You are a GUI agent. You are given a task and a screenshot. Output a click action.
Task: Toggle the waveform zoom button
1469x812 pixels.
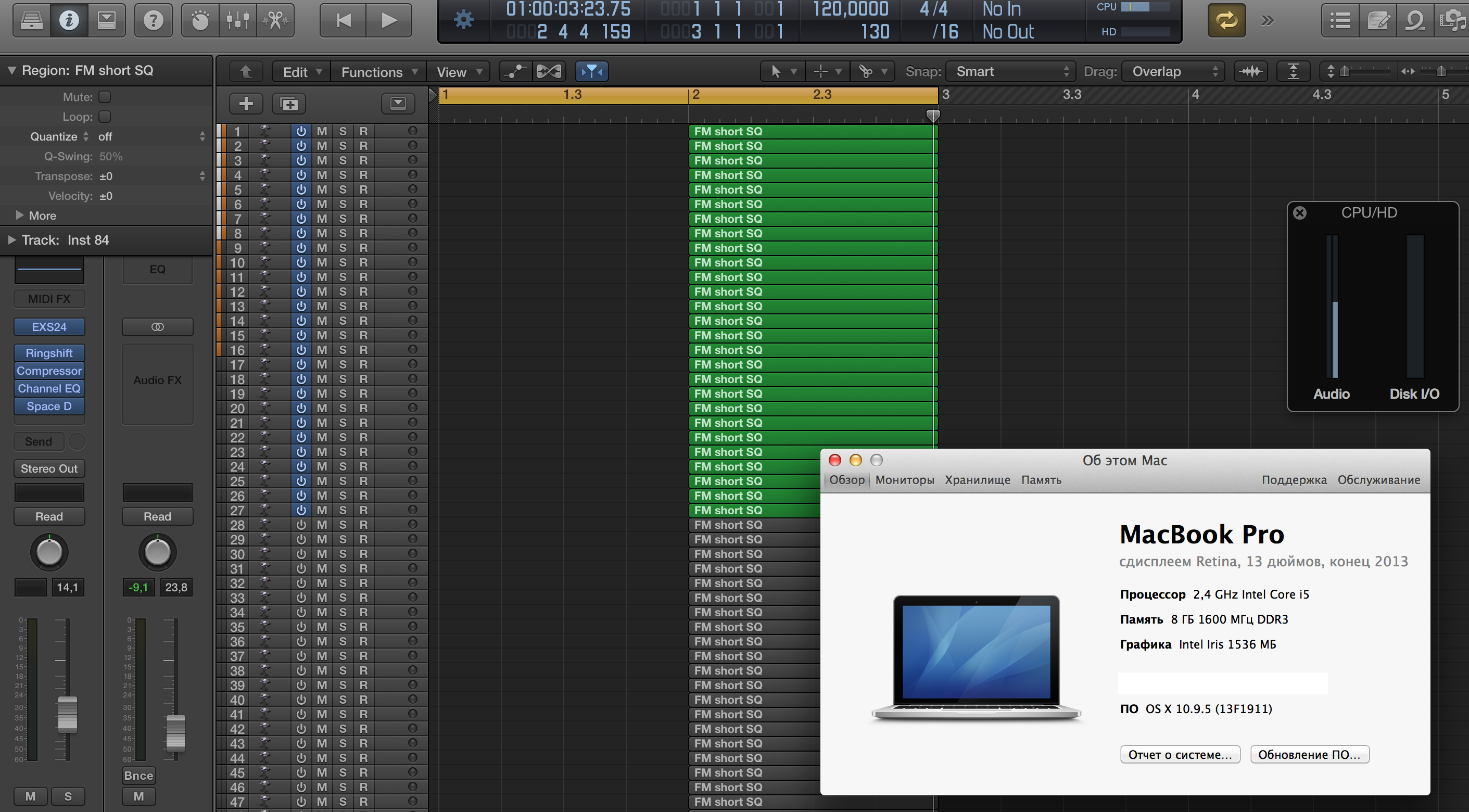(1251, 71)
